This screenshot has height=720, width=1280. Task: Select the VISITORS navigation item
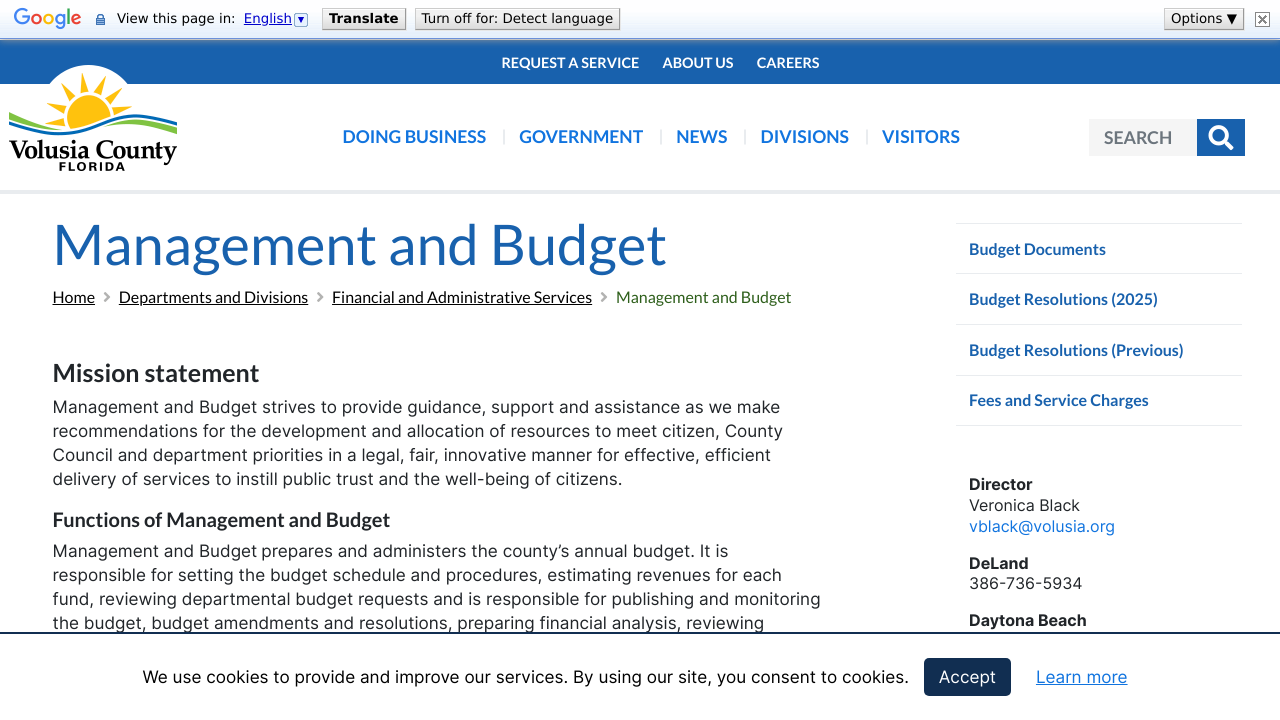click(x=920, y=136)
